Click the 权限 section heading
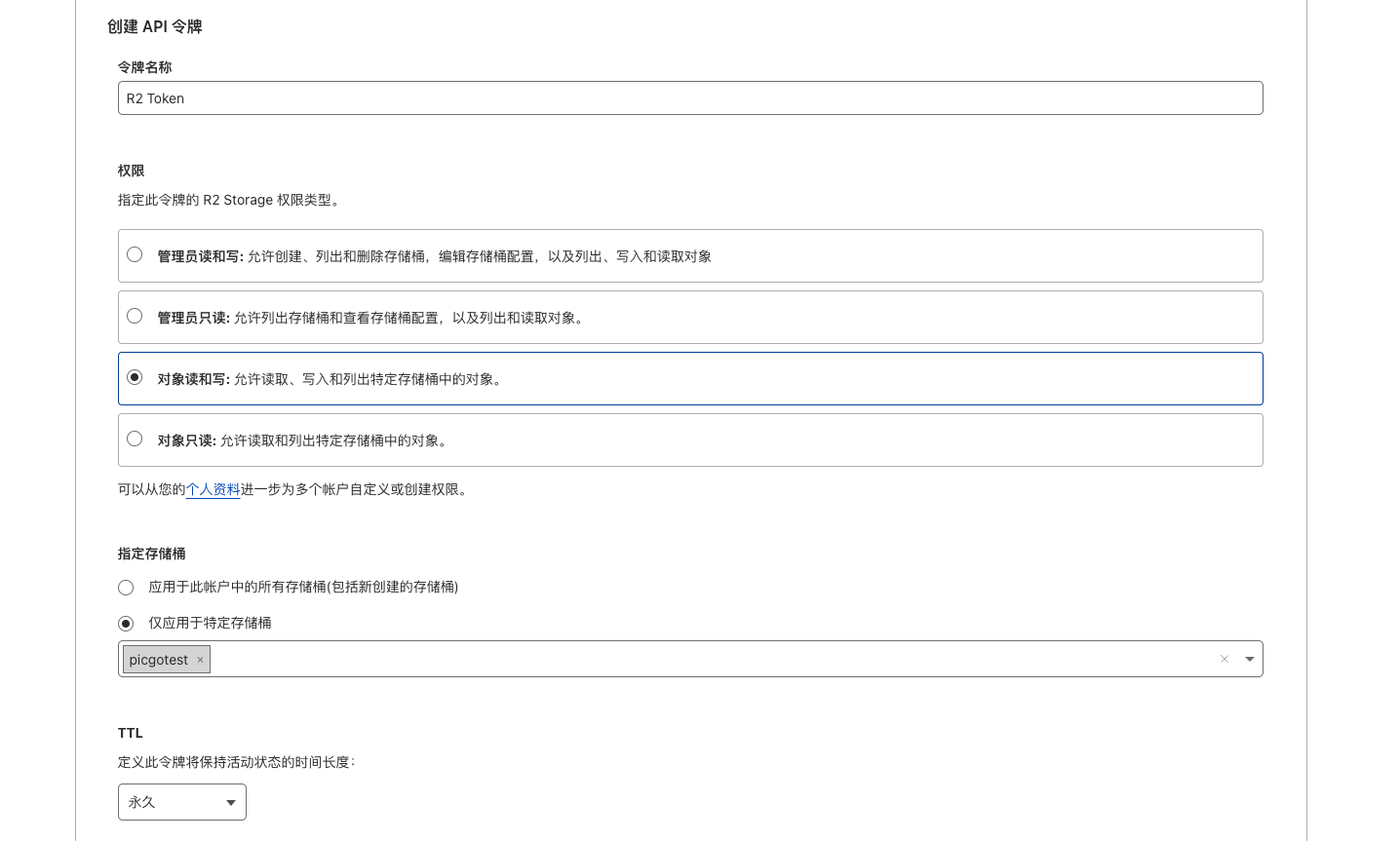1400x841 pixels. 131,171
